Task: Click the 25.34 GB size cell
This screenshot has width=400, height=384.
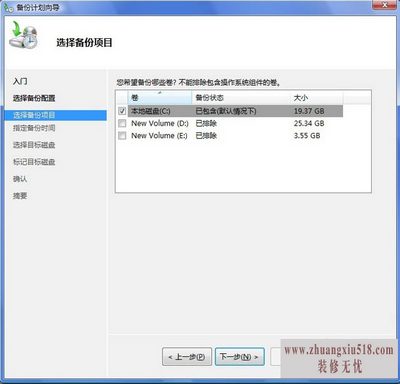Action: (309, 123)
